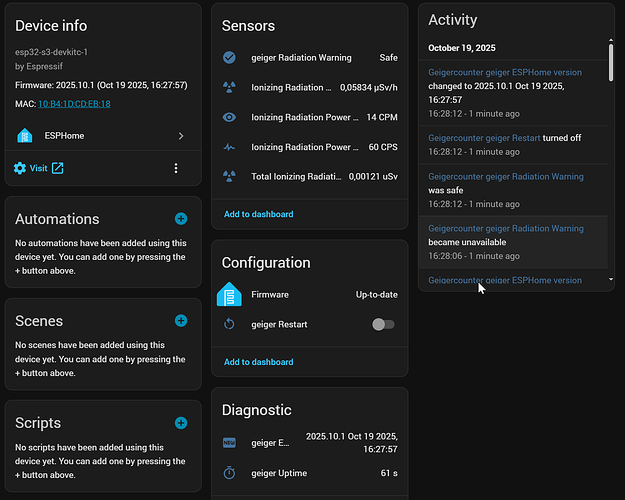The width and height of the screenshot is (625, 500).
Task: Open the geiger Radiation Warning sensor row
Action: point(310,57)
